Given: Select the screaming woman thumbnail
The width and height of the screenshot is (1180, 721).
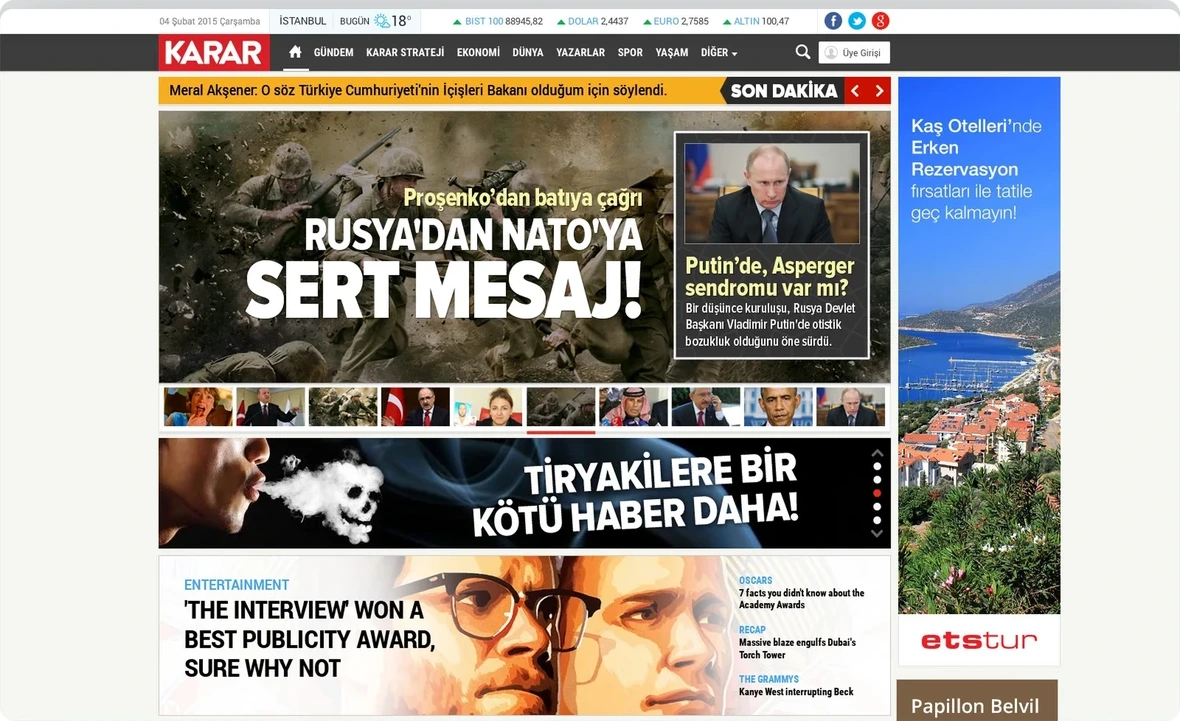Looking at the screenshot, I should point(199,407).
